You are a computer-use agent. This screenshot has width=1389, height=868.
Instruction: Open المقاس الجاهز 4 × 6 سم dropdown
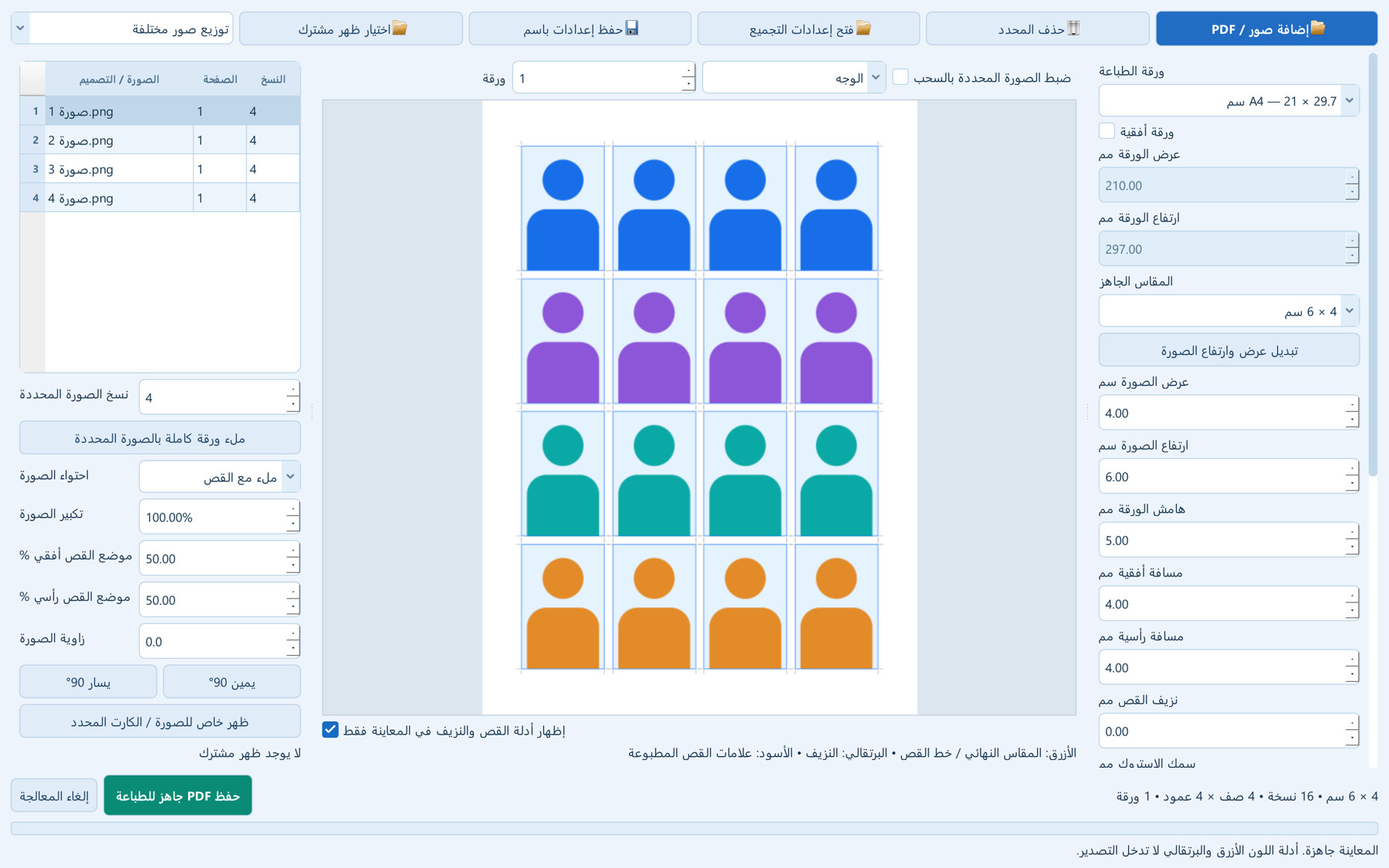[x=1228, y=311]
